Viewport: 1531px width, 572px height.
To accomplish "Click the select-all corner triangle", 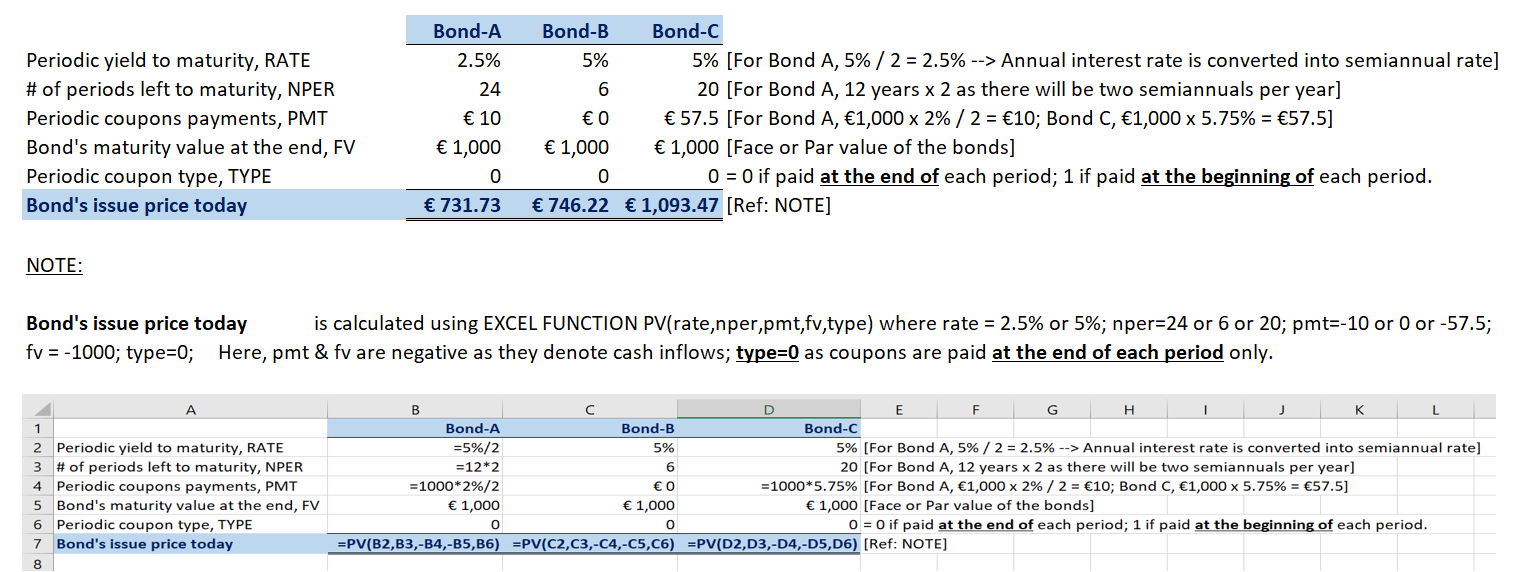I will (x=38, y=409).
